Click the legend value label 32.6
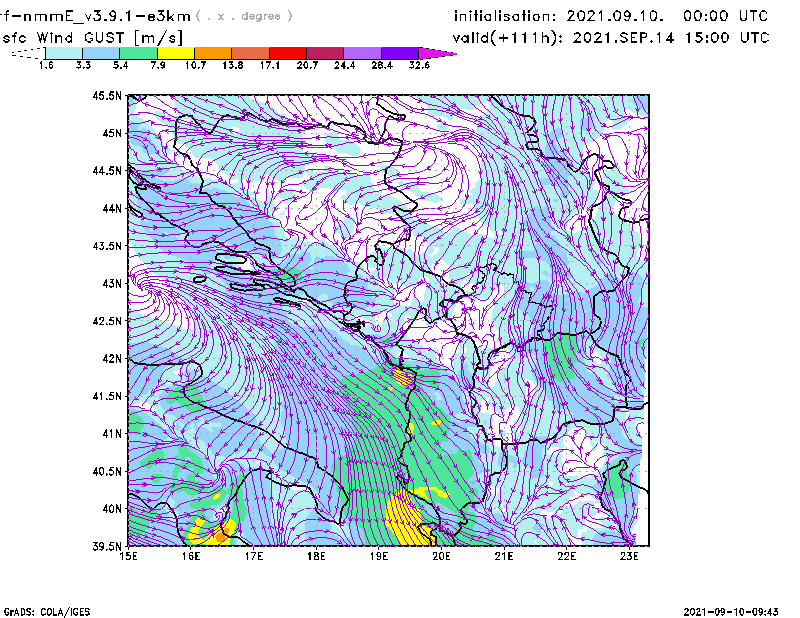The height and width of the screenshot is (618, 800). pyautogui.click(x=419, y=65)
